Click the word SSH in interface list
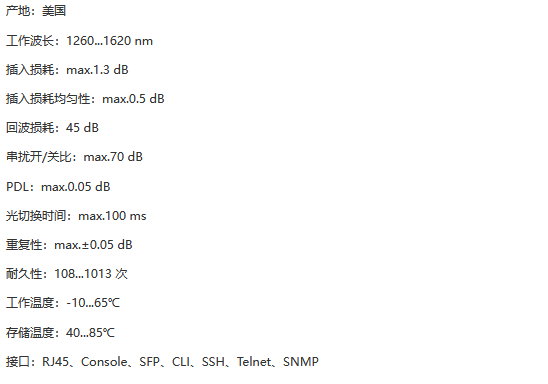This screenshot has height=384, width=548. [213, 362]
